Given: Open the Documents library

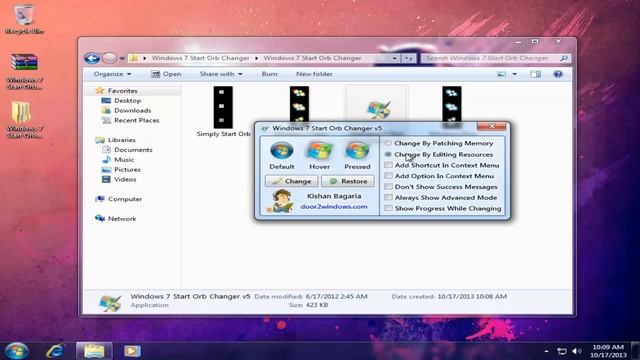Looking at the screenshot, I should 133,150.
